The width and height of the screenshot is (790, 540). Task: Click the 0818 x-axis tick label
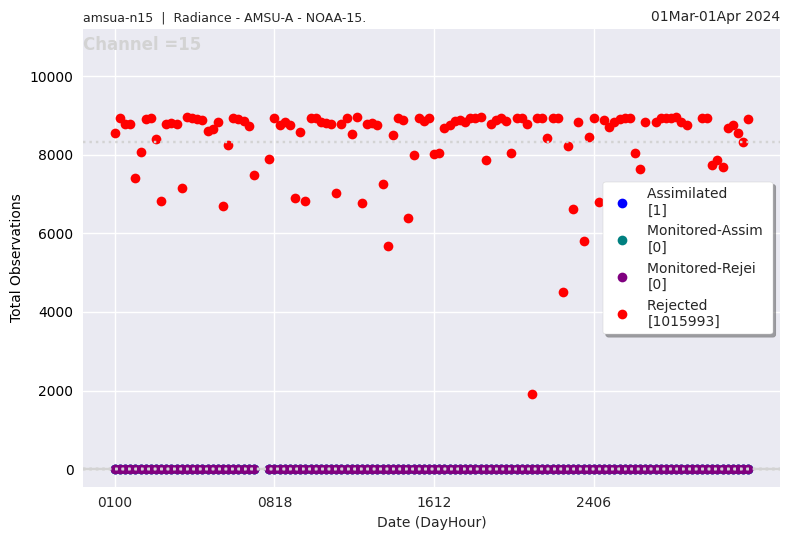pos(275,503)
